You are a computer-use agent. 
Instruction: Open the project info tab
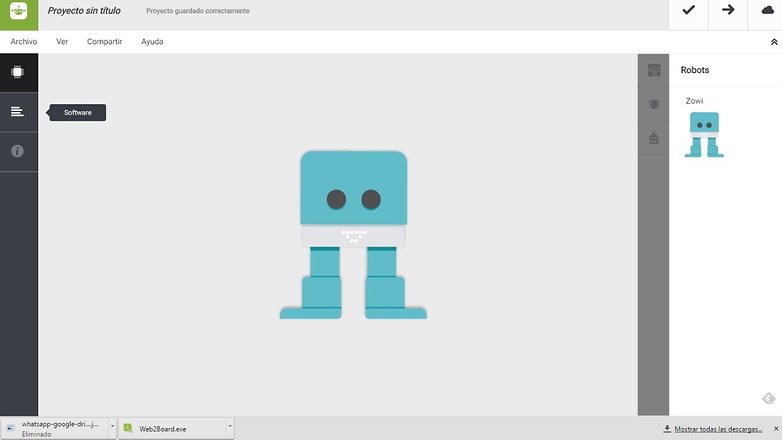[18, 152]
